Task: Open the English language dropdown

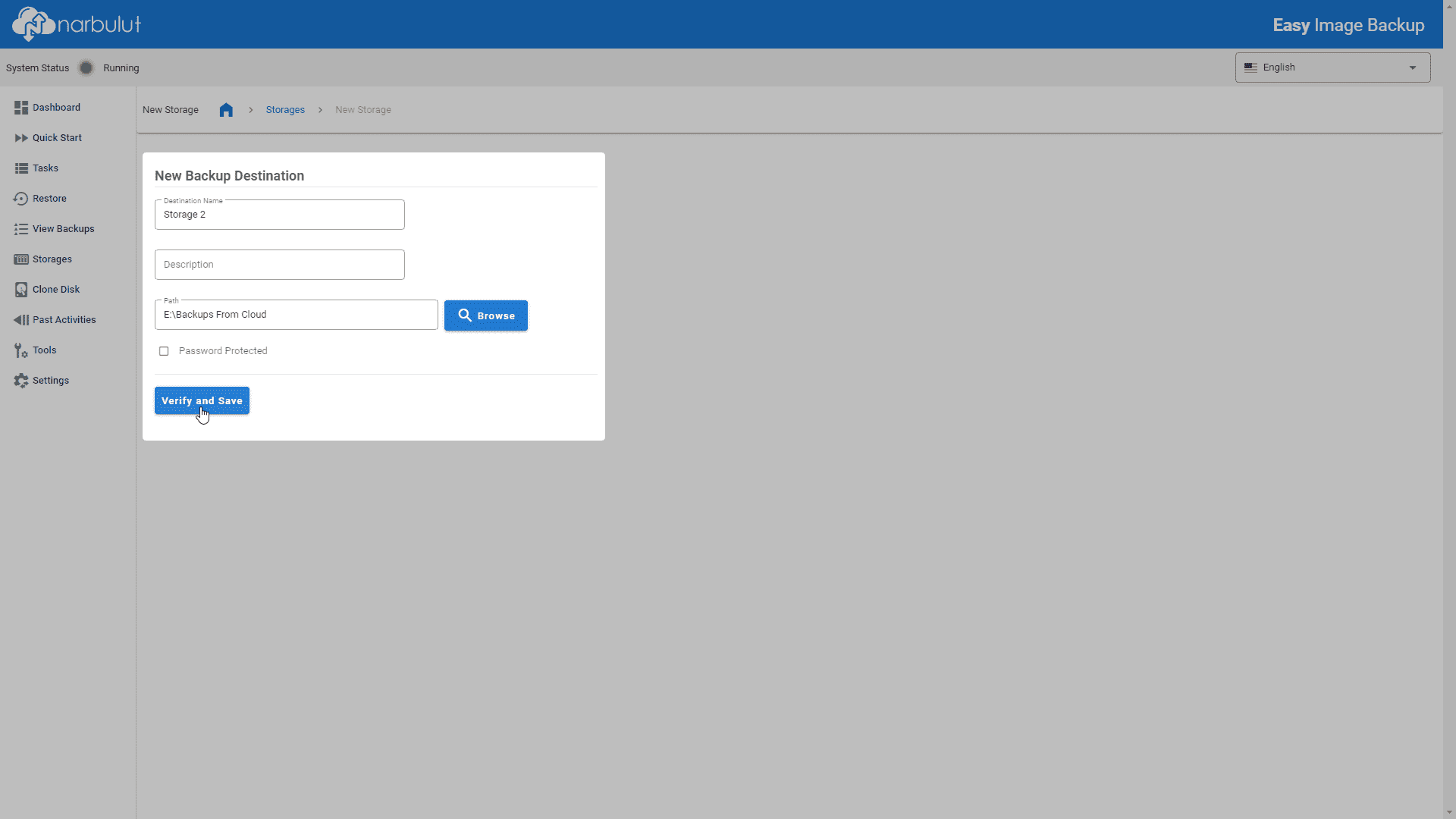Action: [x=1332, y=67]
